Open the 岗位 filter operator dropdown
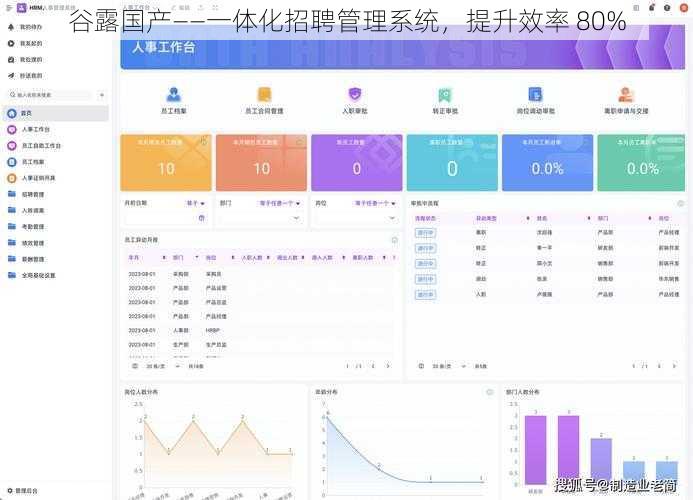 [x=375, y=203]
